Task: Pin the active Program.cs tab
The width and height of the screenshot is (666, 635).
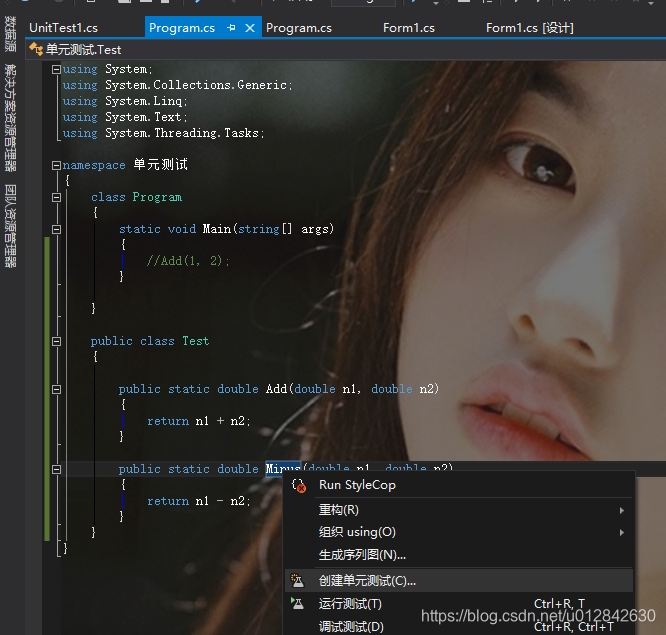Action: coord(231,28)
